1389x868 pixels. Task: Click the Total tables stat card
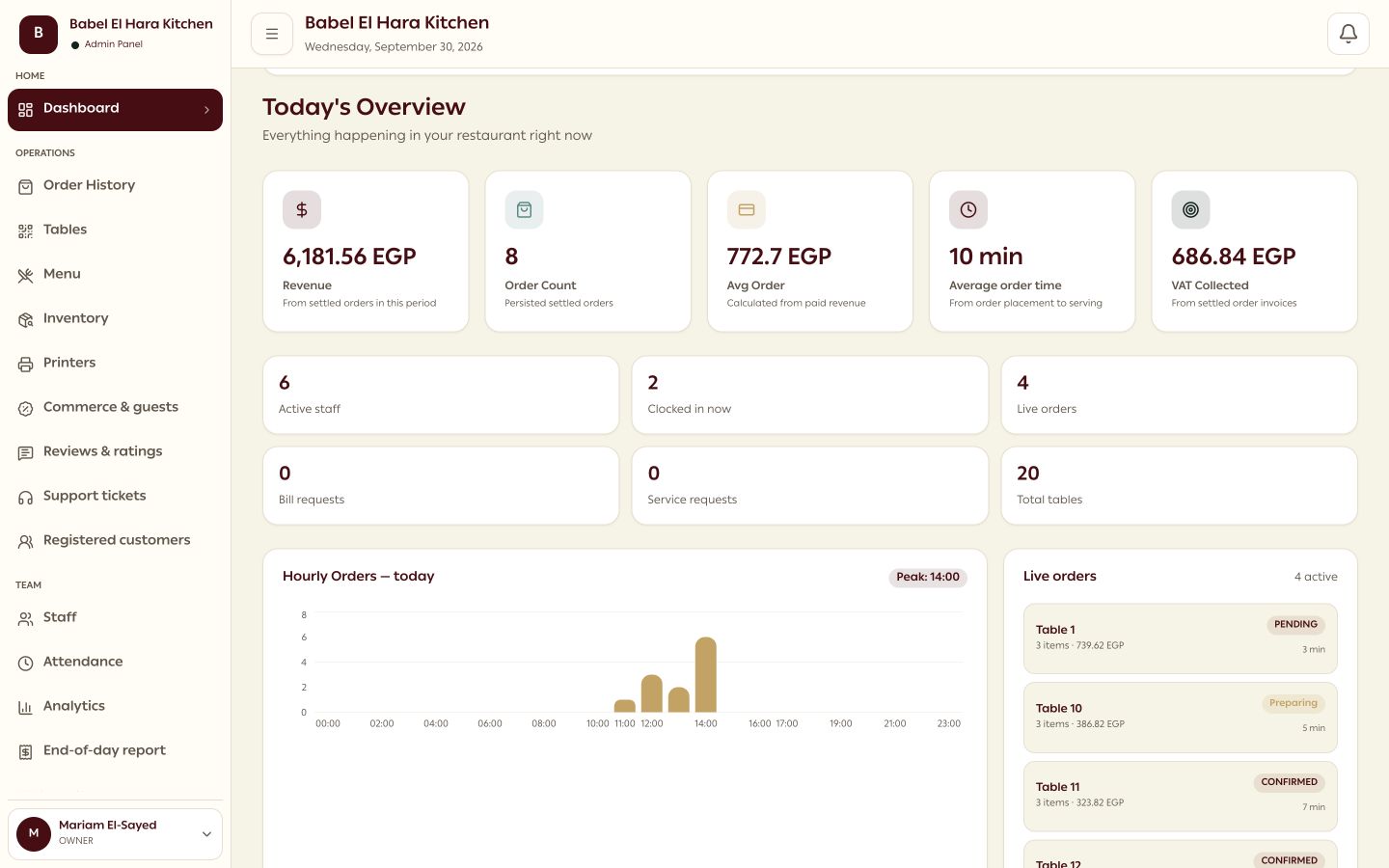coord(1179,486)
